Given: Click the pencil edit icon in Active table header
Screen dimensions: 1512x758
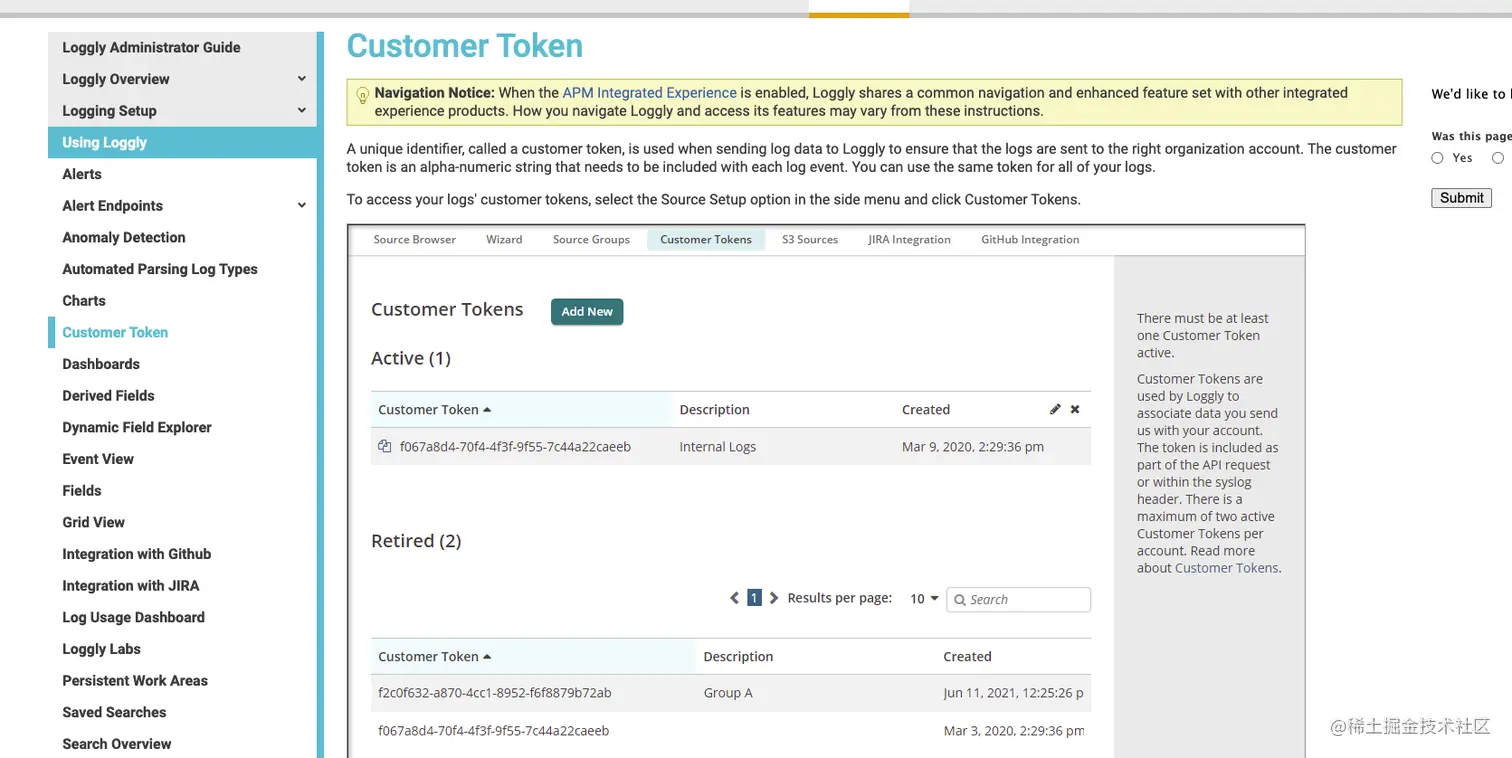Looking at the screenshot, I should click(1055, 409).
